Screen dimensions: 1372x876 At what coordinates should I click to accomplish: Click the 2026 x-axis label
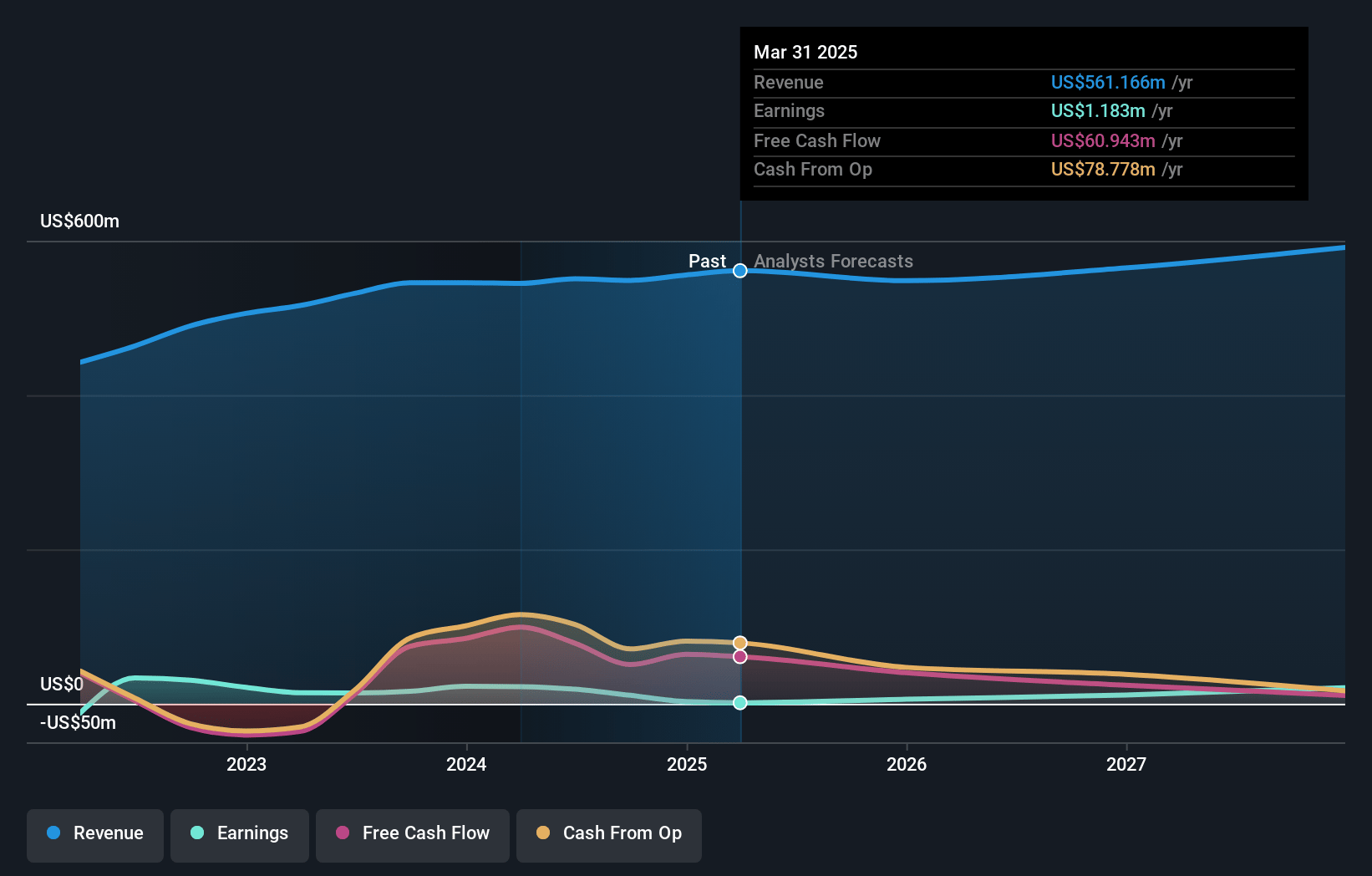(x=907, y=764)
